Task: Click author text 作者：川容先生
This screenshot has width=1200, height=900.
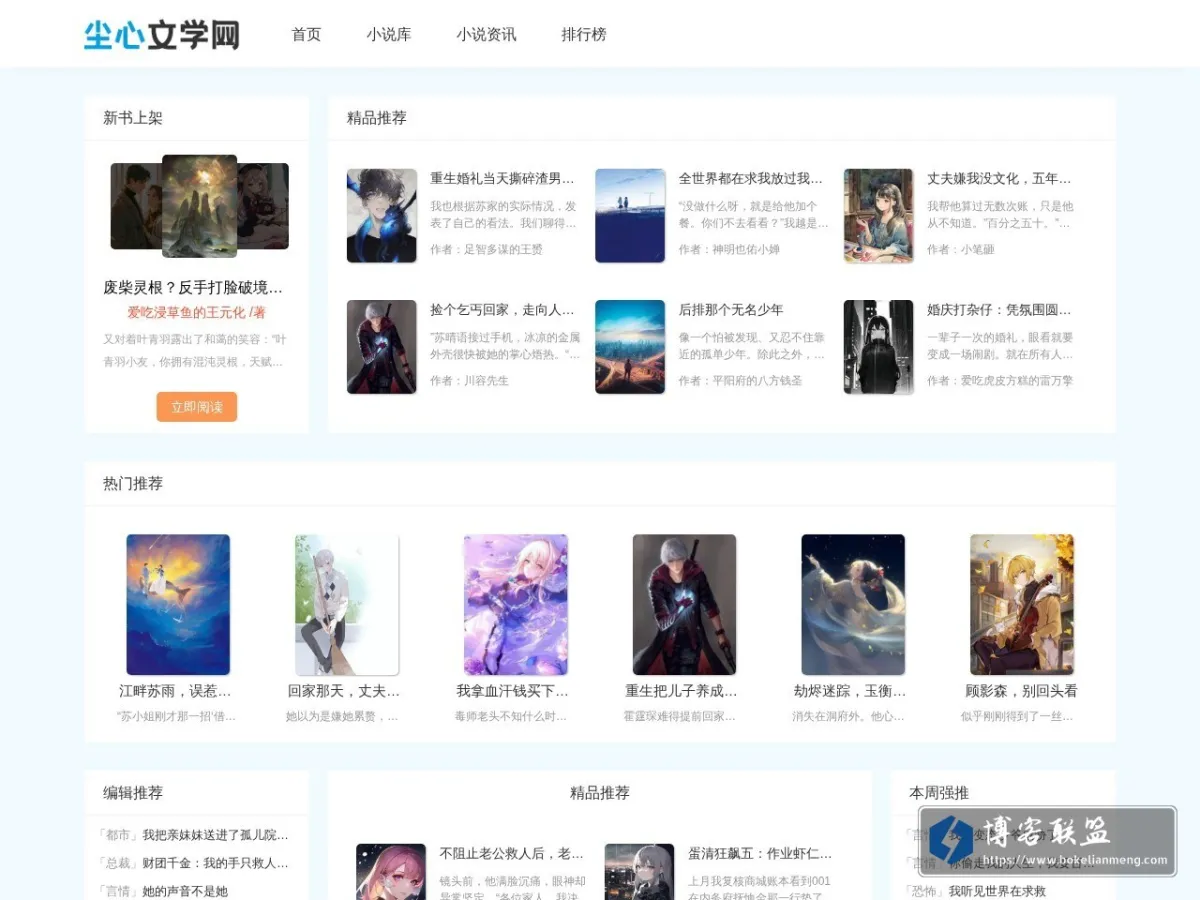Action: point(469,380)
